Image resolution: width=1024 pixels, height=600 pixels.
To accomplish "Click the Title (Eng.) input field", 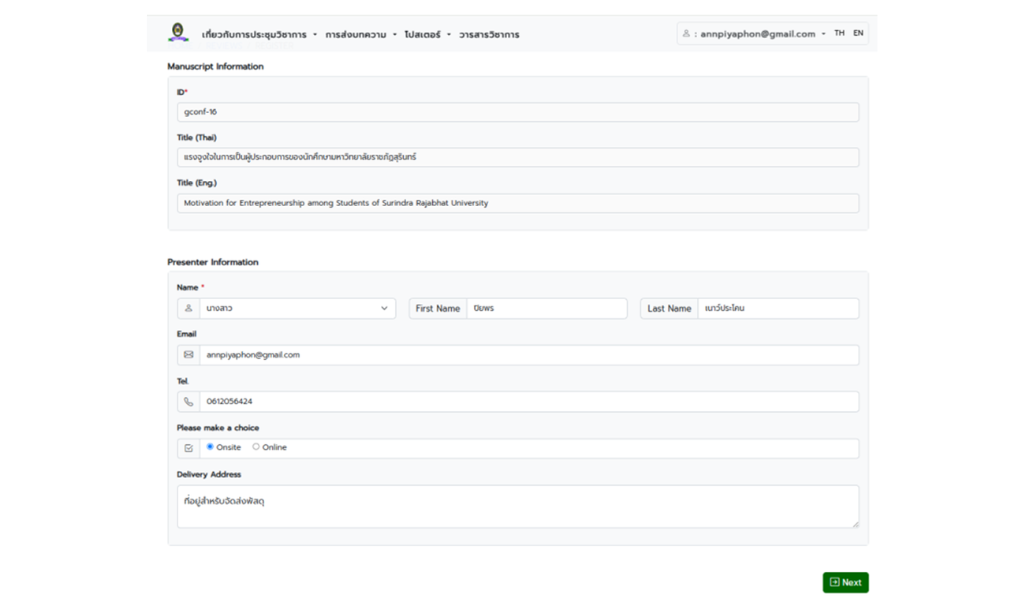I will point(518,203).
